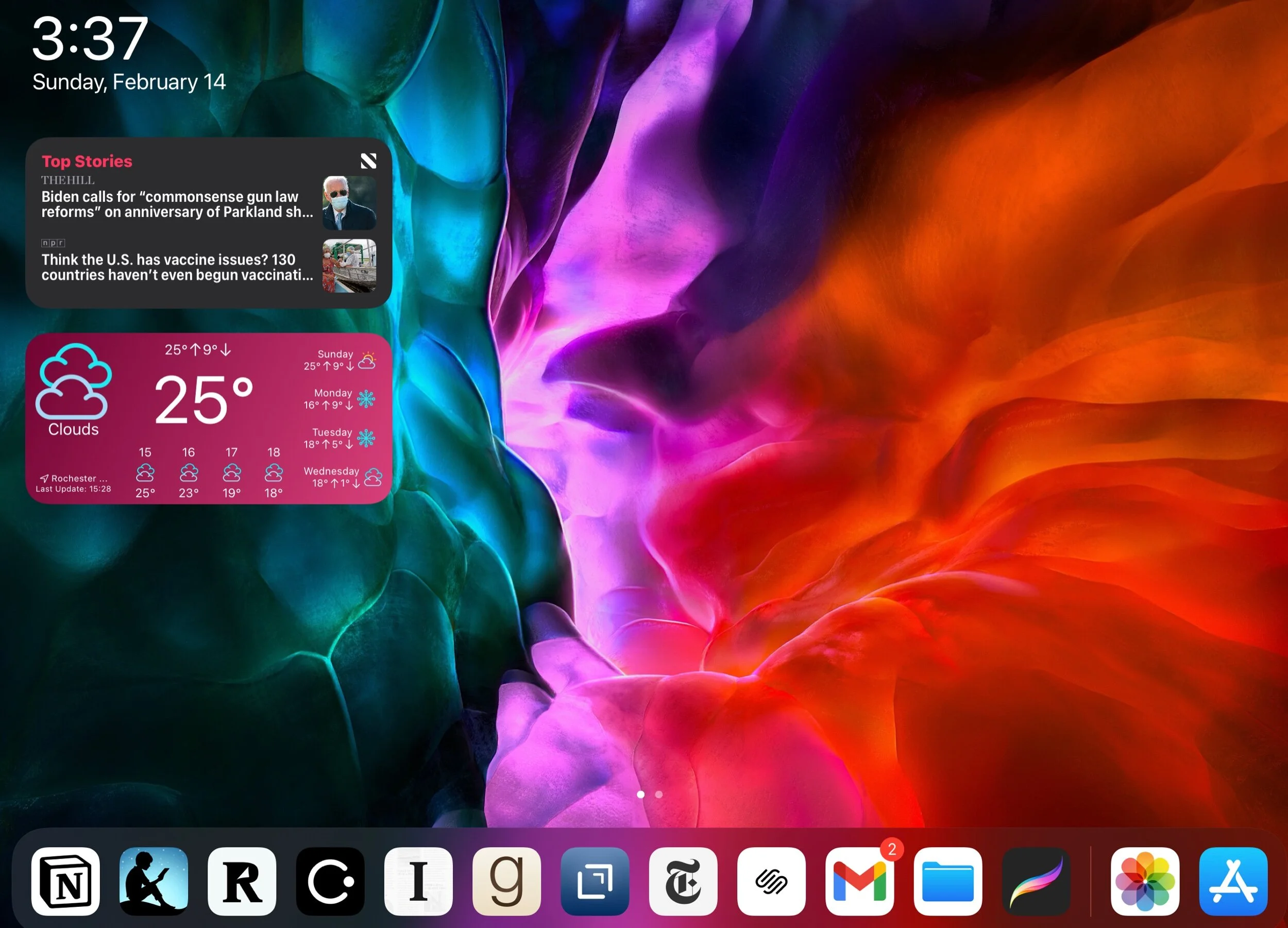Open the Biden gun law reforms story
Viewport: 1288px width, 928px height.
(177, 205)
